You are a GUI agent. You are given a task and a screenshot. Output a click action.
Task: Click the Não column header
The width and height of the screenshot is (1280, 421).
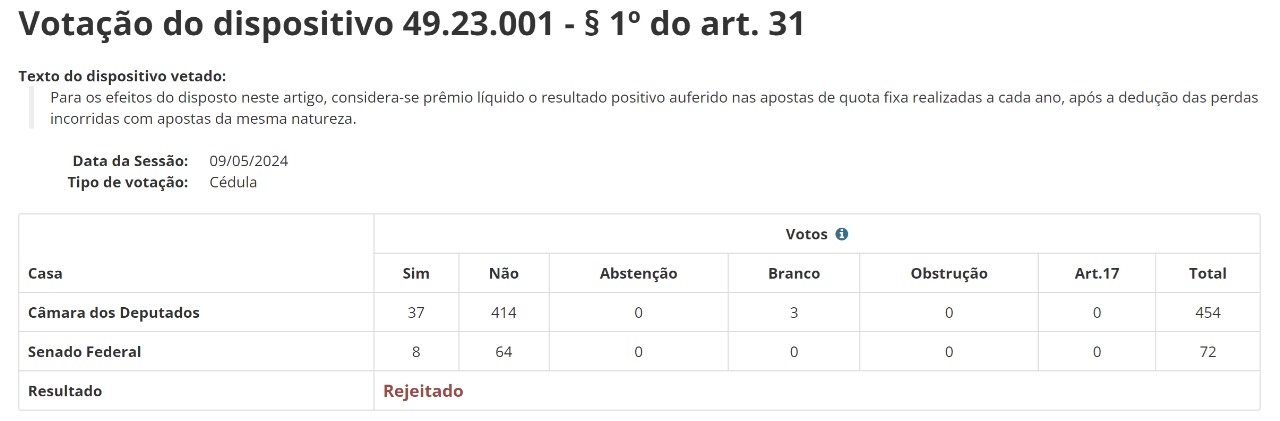pos(504,273)
